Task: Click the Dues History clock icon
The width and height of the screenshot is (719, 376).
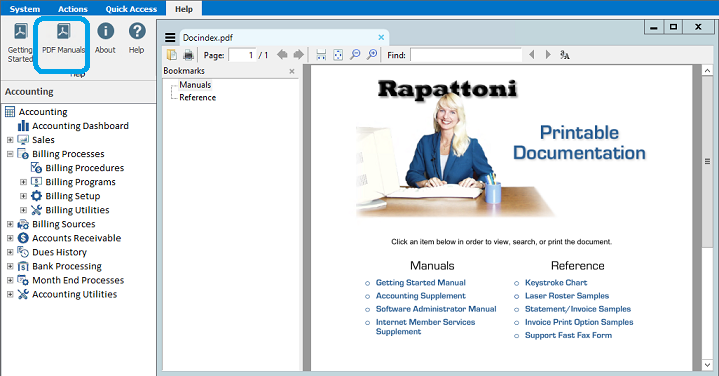Action: pos(23,252)
